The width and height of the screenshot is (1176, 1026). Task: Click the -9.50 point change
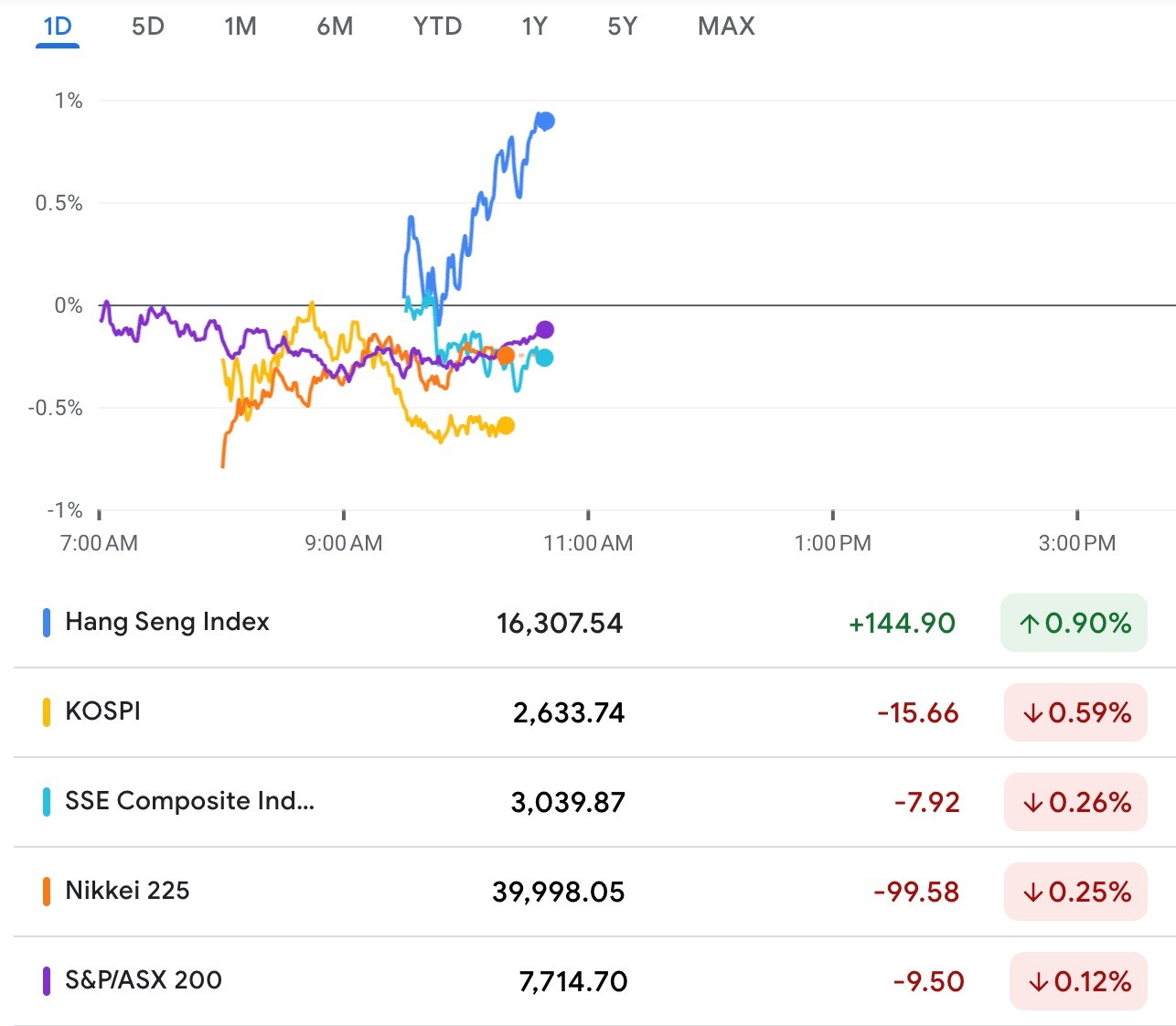point(929,981)
